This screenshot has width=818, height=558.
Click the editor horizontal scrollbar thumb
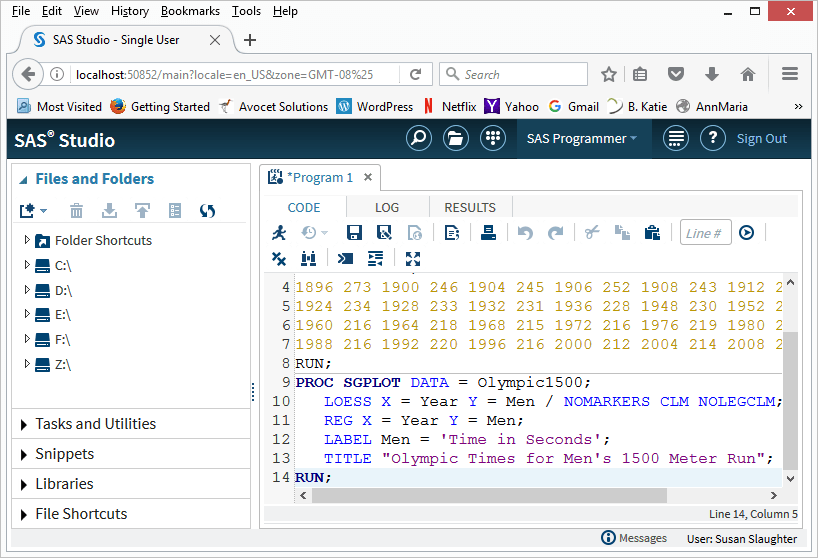tap(489, 495)
